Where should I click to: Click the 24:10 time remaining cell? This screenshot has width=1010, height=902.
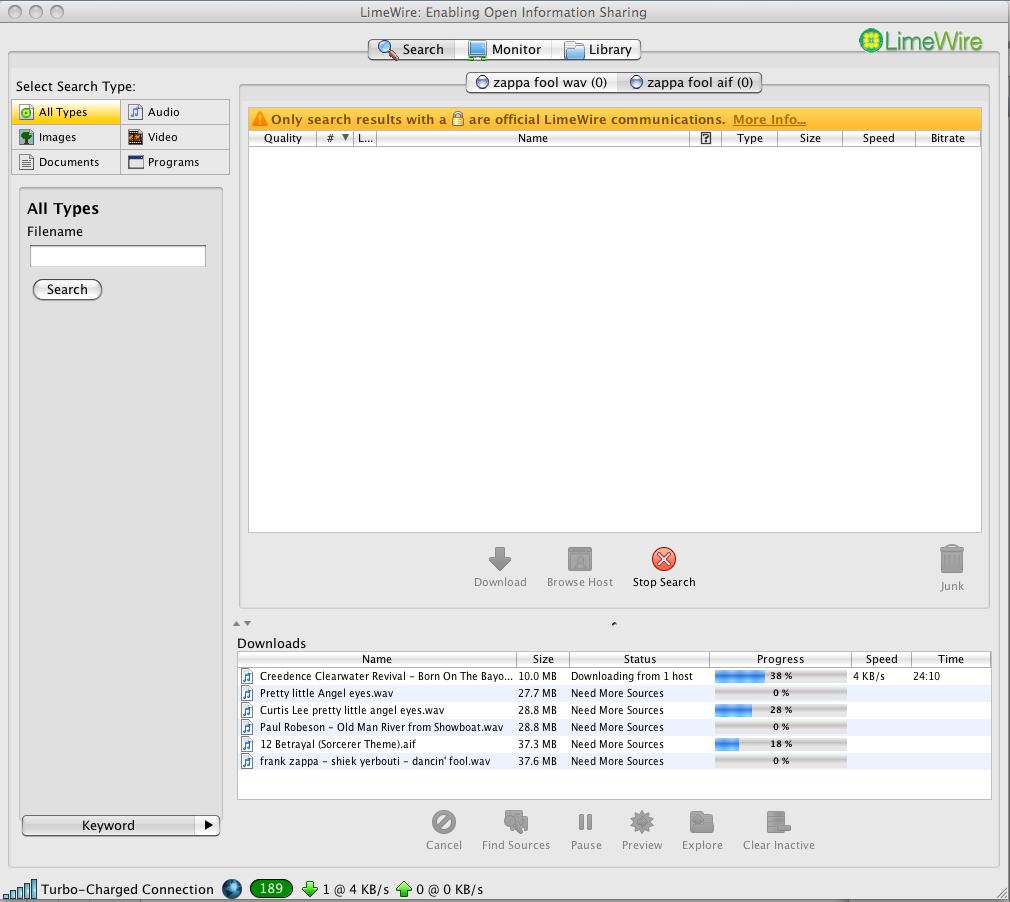click(926, 676)
